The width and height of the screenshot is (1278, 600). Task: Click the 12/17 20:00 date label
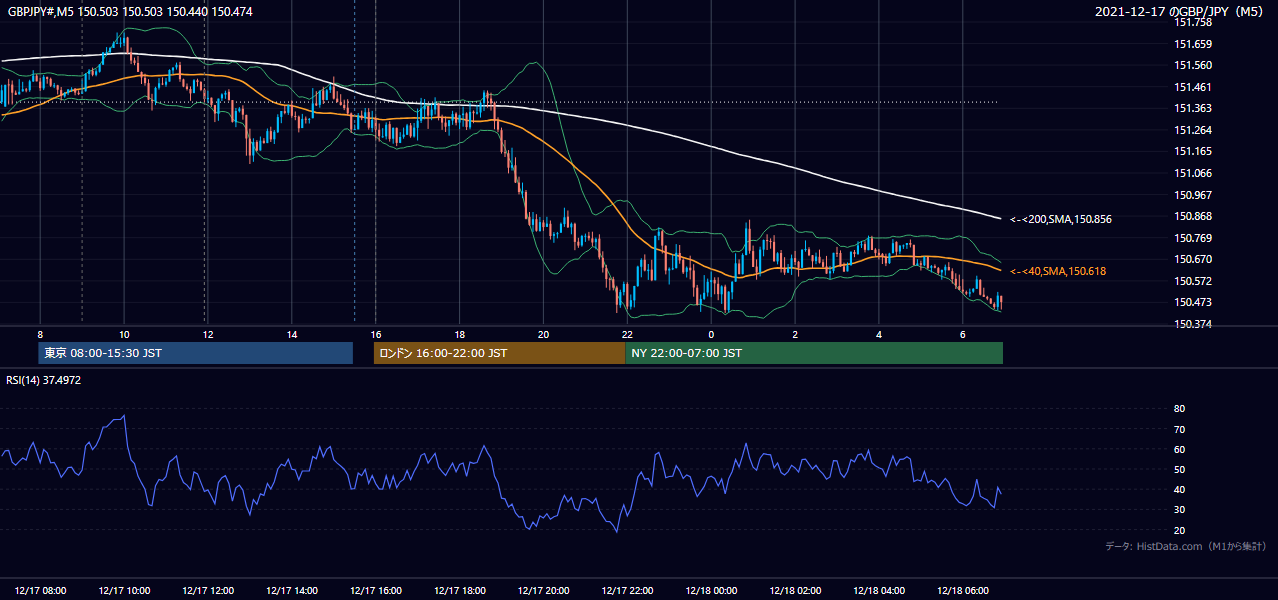(x=543, y=590)
